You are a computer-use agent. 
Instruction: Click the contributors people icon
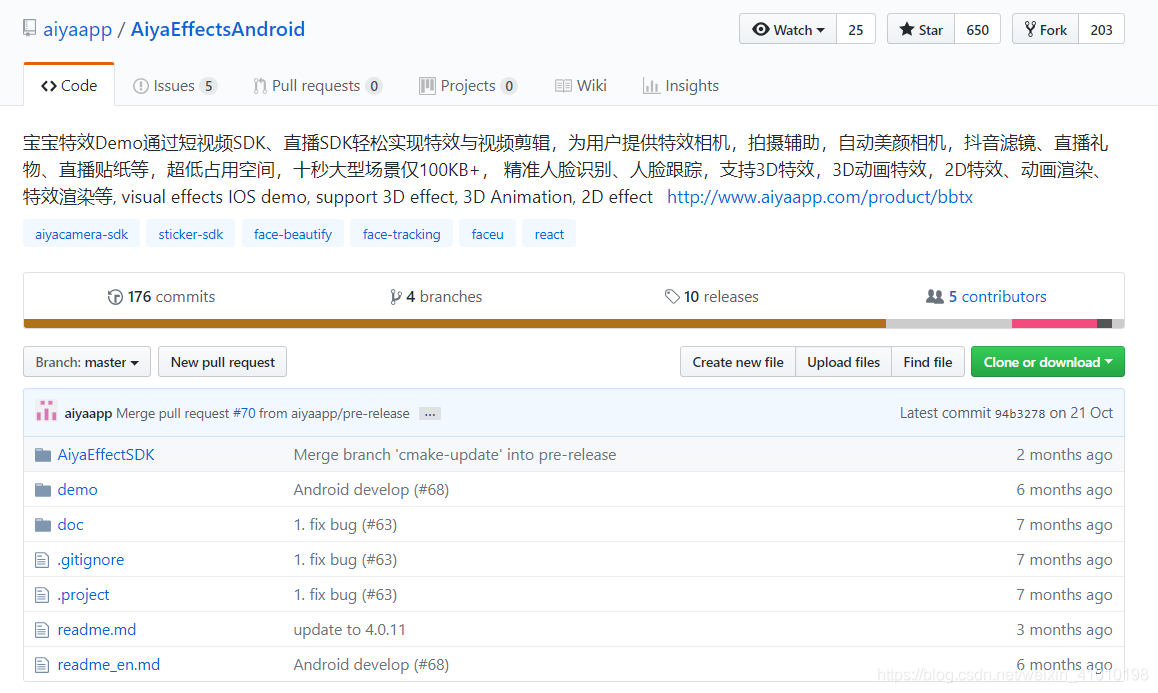pos(934,297)
